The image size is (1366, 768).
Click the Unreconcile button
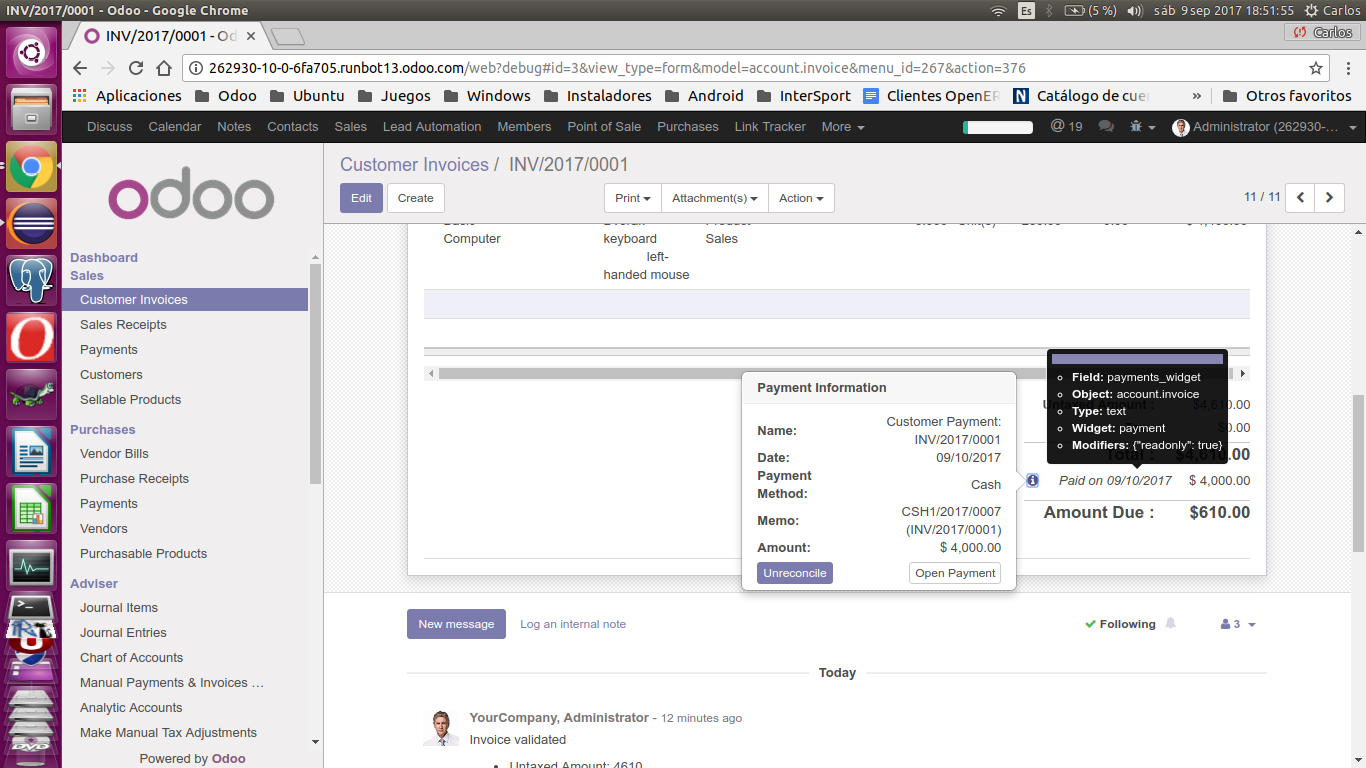tap(795, 573)
